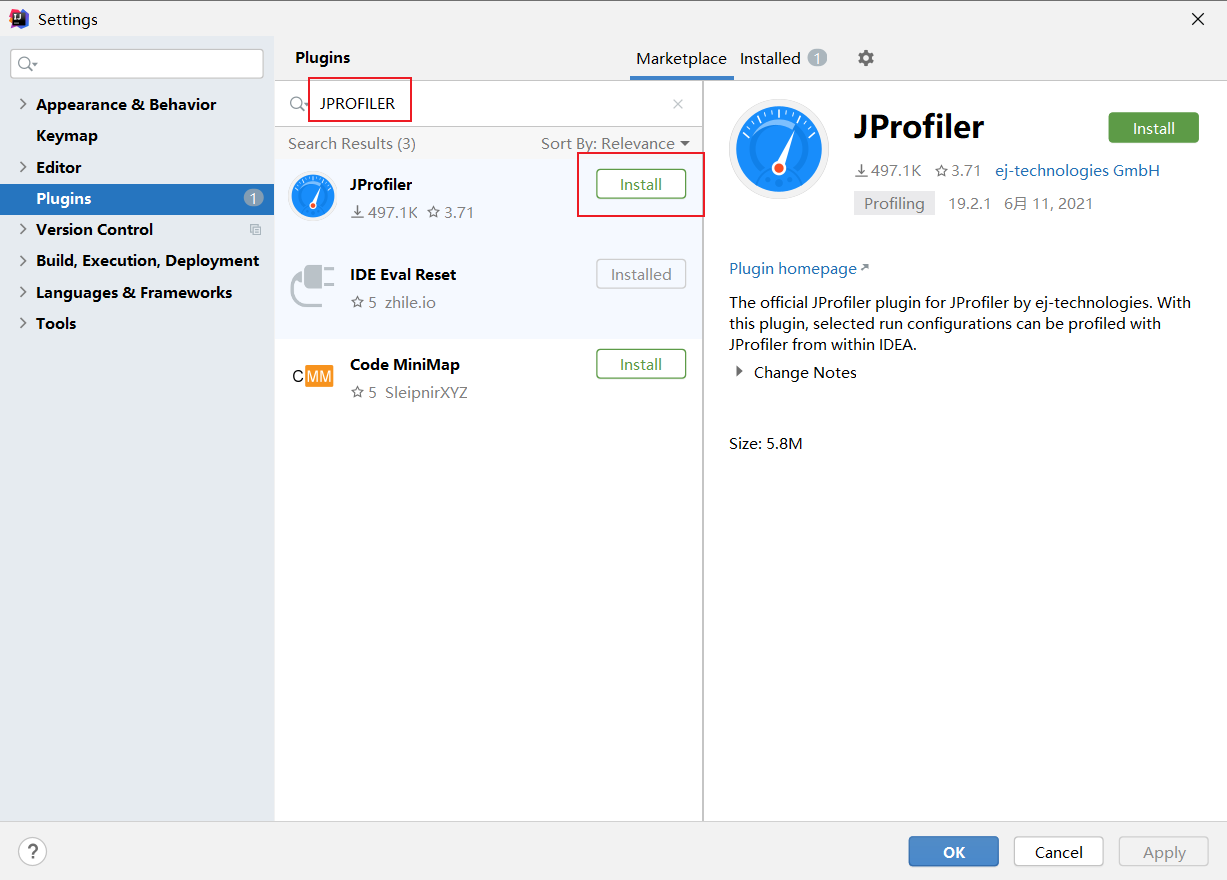The height and width of the screenshot is (880, 1227).
Task: Select the Code MiniMap CMM icon
Action: click(x=313, y=376)
